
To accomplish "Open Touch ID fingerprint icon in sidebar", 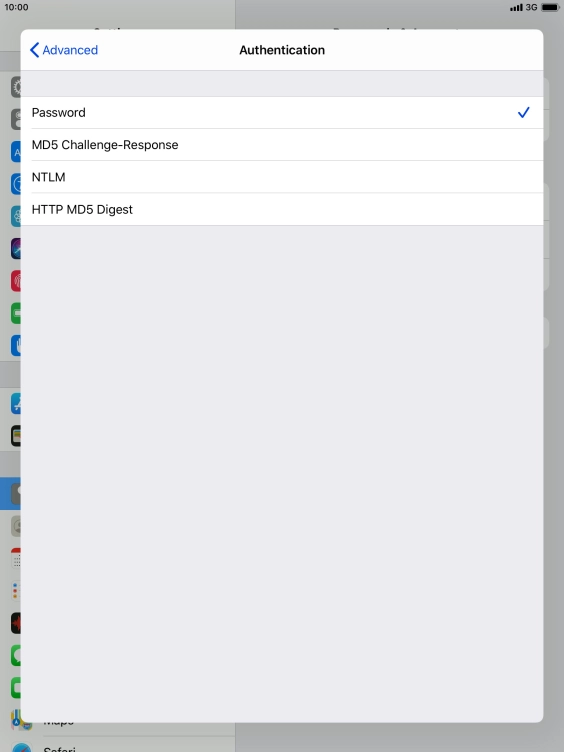I will coord(16,281).
